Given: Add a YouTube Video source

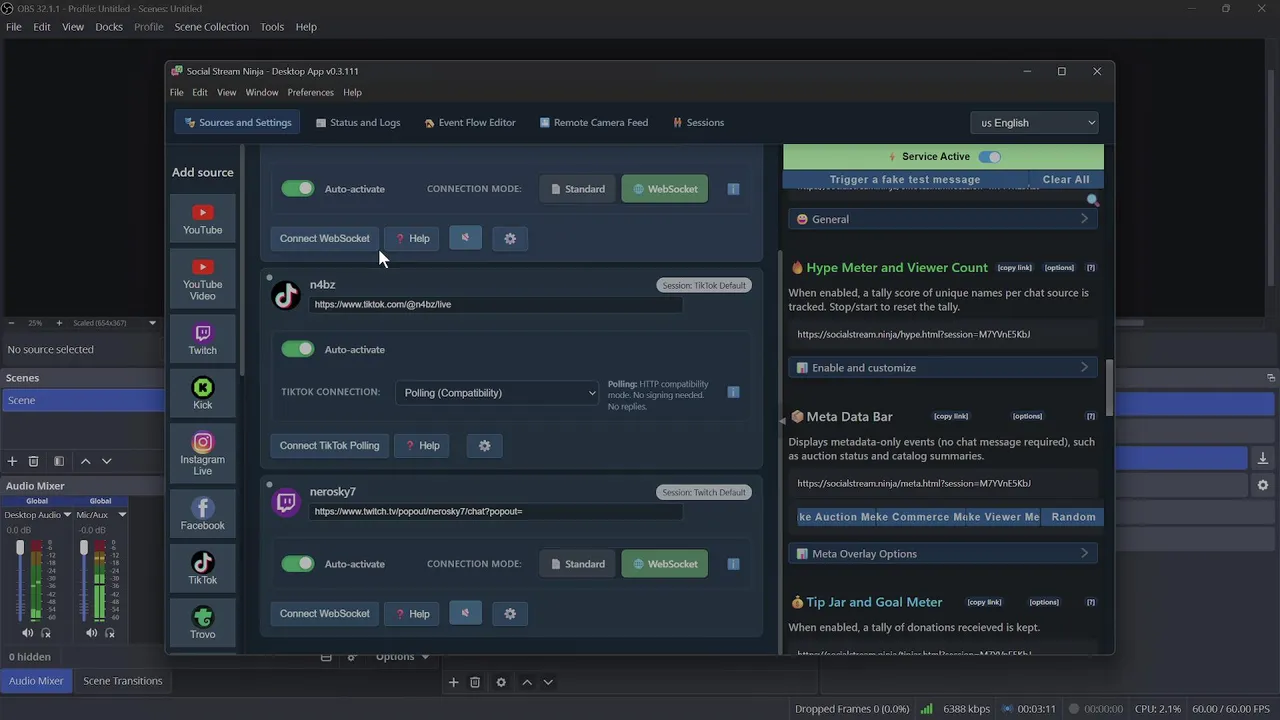Looking at the screenshot, I should point(202,279).
